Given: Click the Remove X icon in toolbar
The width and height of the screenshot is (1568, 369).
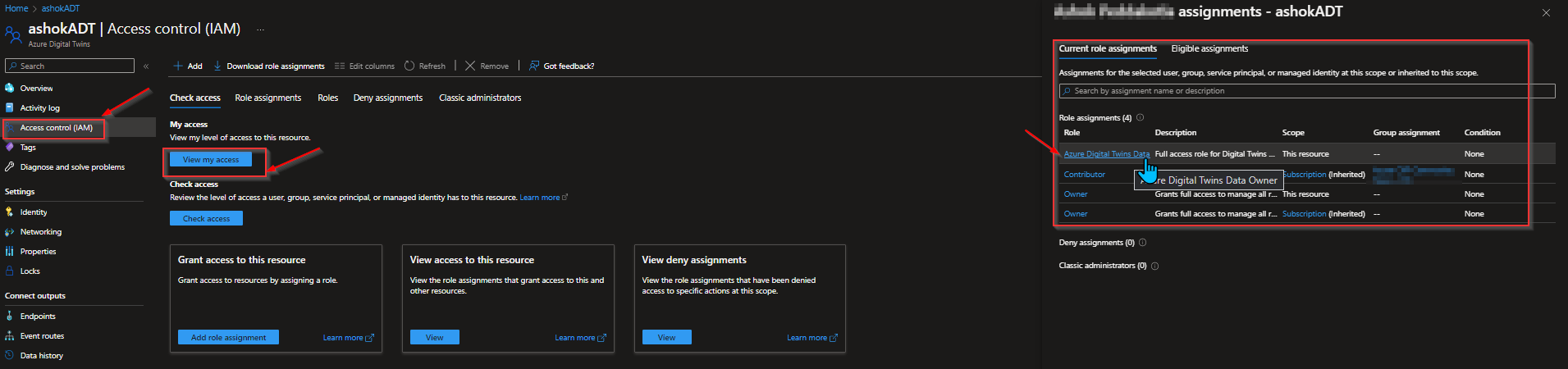Looking at the screenshot, I should (x=470, y=66).
